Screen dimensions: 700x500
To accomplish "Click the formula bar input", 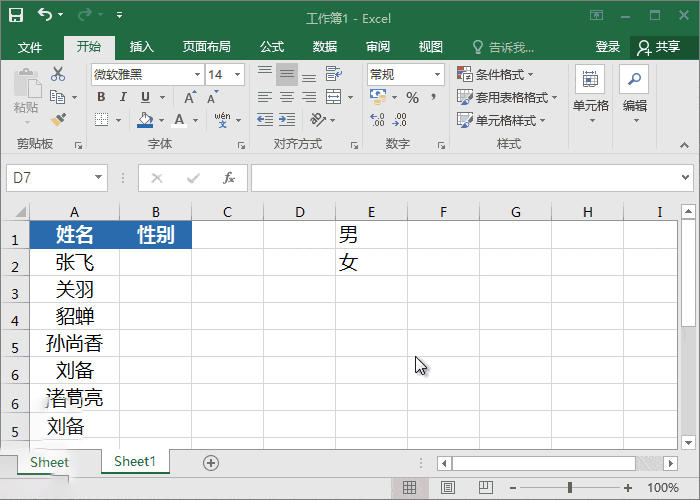I will [464, 178].
